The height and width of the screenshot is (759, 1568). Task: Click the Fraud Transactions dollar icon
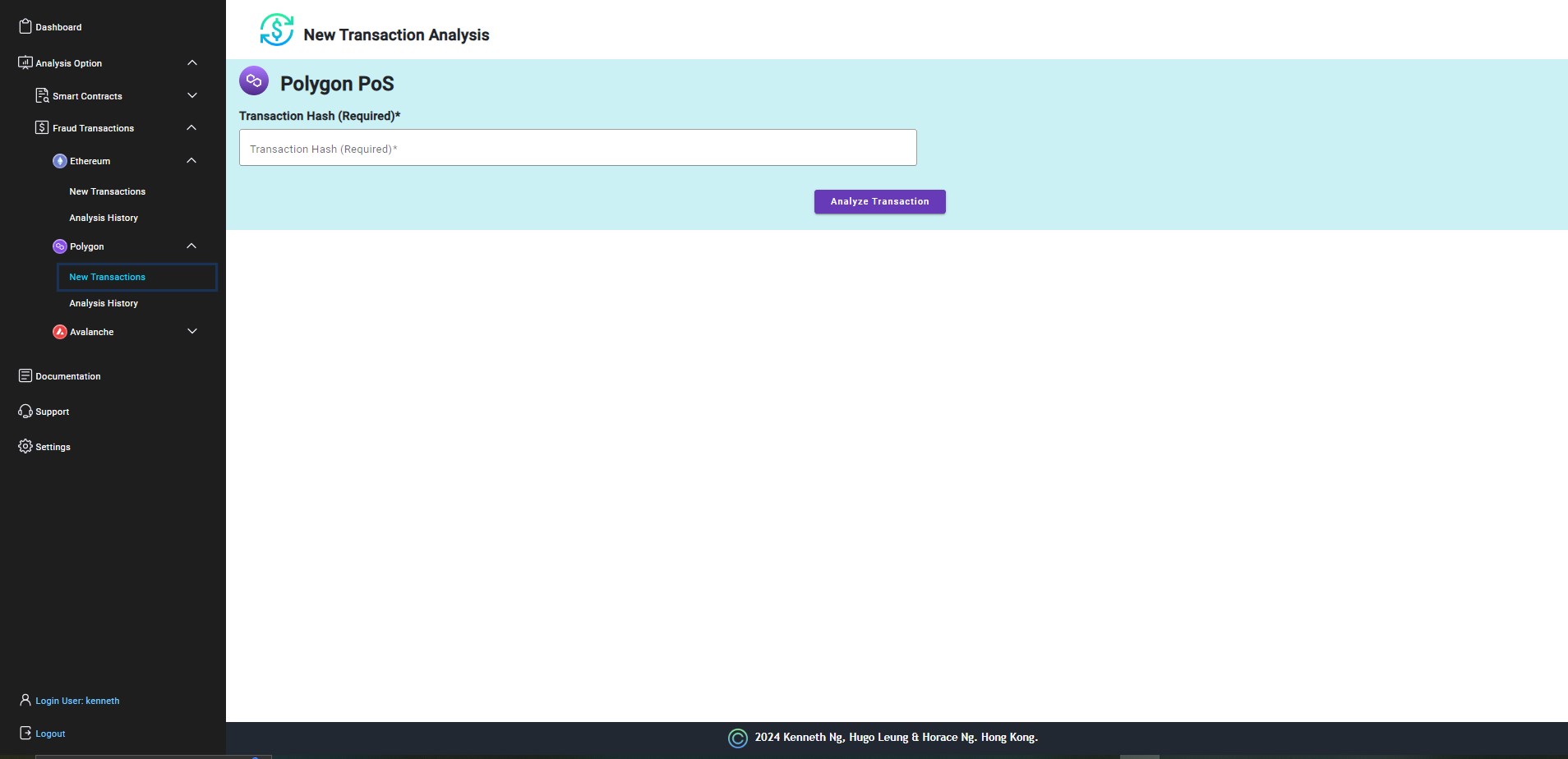pyautogui.click(x=42, y=127)
